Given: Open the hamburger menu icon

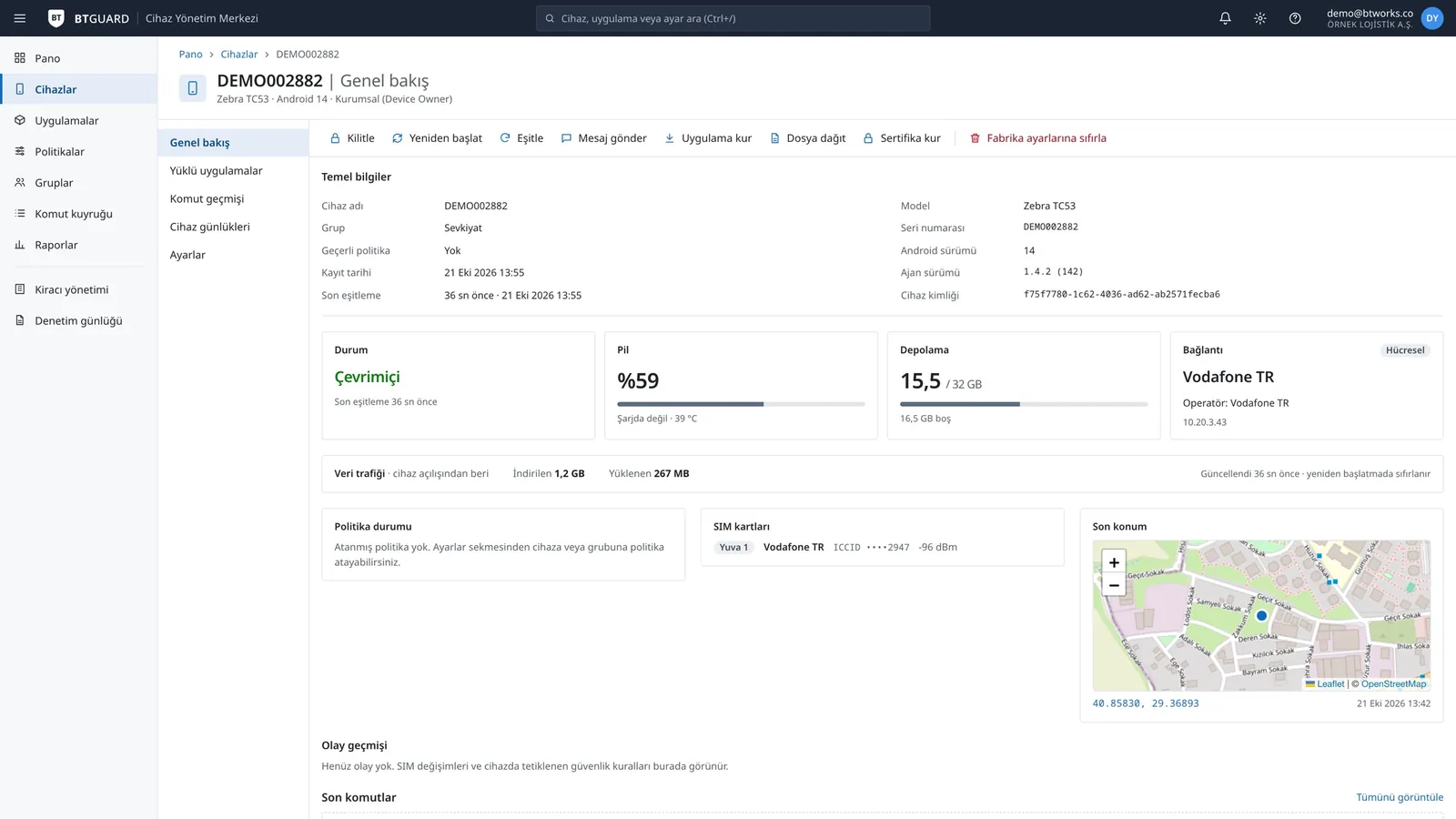Looking at the screenshot, I should pos(20,18).
